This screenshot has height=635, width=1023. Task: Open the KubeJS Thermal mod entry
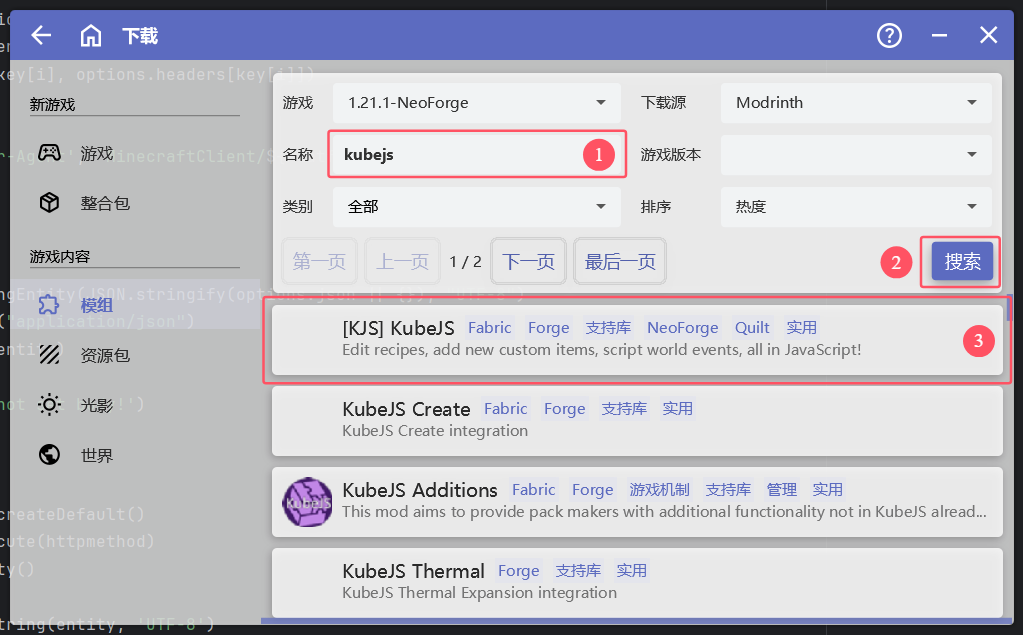637,583
